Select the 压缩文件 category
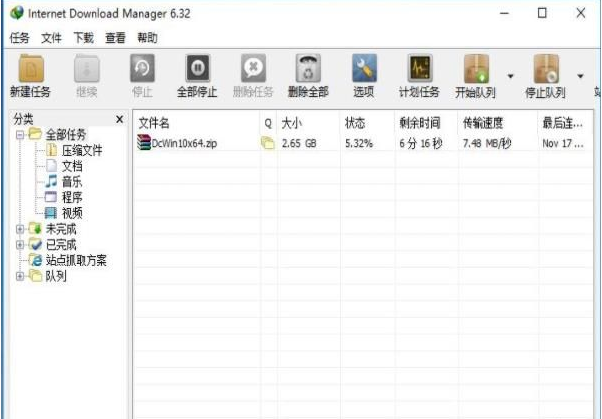Viewport: 602px width, 419px height. click(x=82, y=151)
